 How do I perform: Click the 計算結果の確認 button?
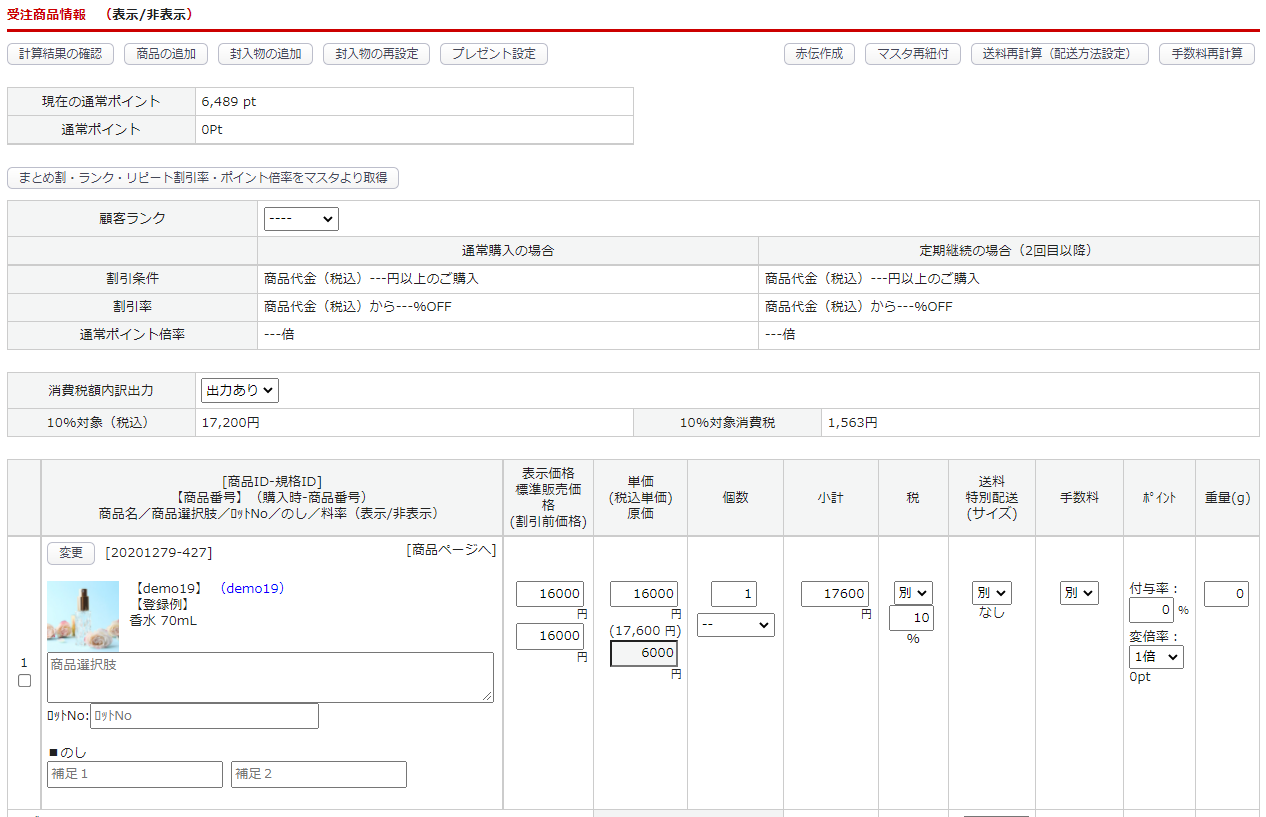point(60,54)
